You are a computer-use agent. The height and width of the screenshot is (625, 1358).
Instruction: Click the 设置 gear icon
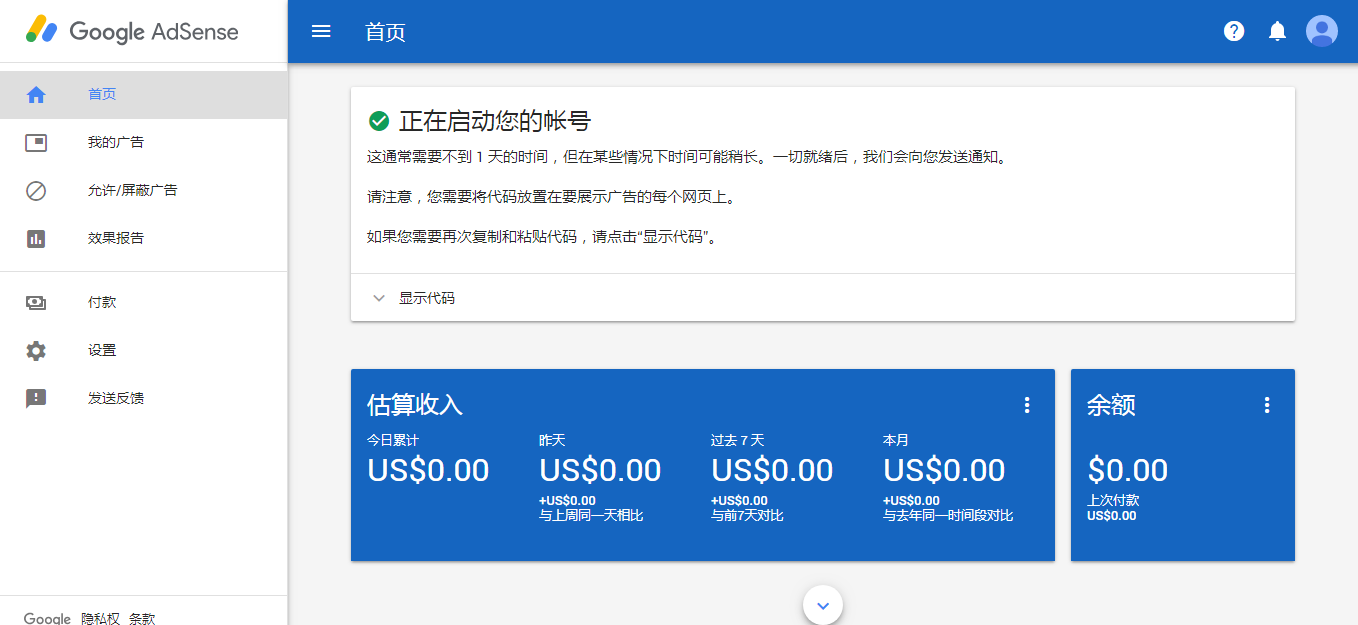(x=36, y=351)
